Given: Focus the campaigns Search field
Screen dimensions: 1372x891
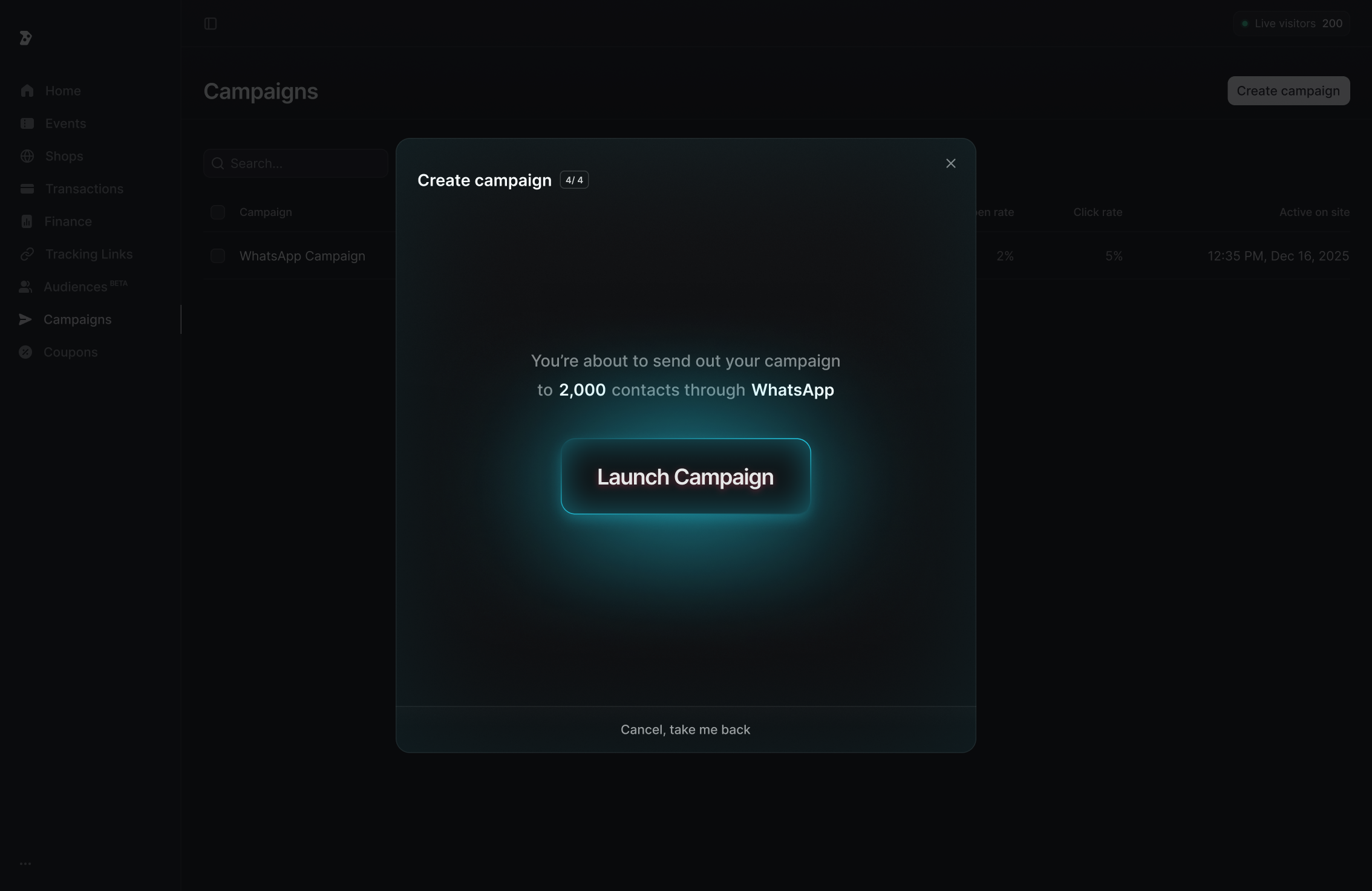Looking at the screenshot, I should [x=296, y=163].
